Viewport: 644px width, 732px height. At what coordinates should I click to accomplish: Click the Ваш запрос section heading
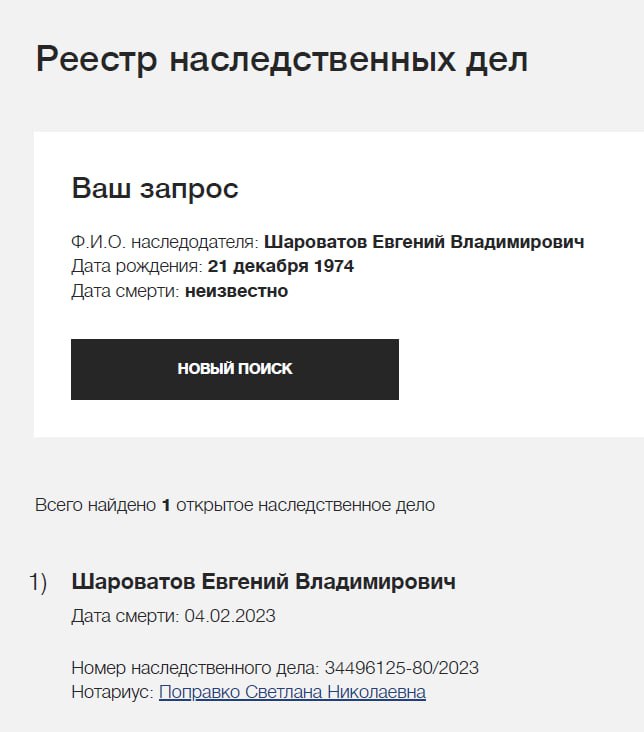pyautogui.click(x=155, y=188)
